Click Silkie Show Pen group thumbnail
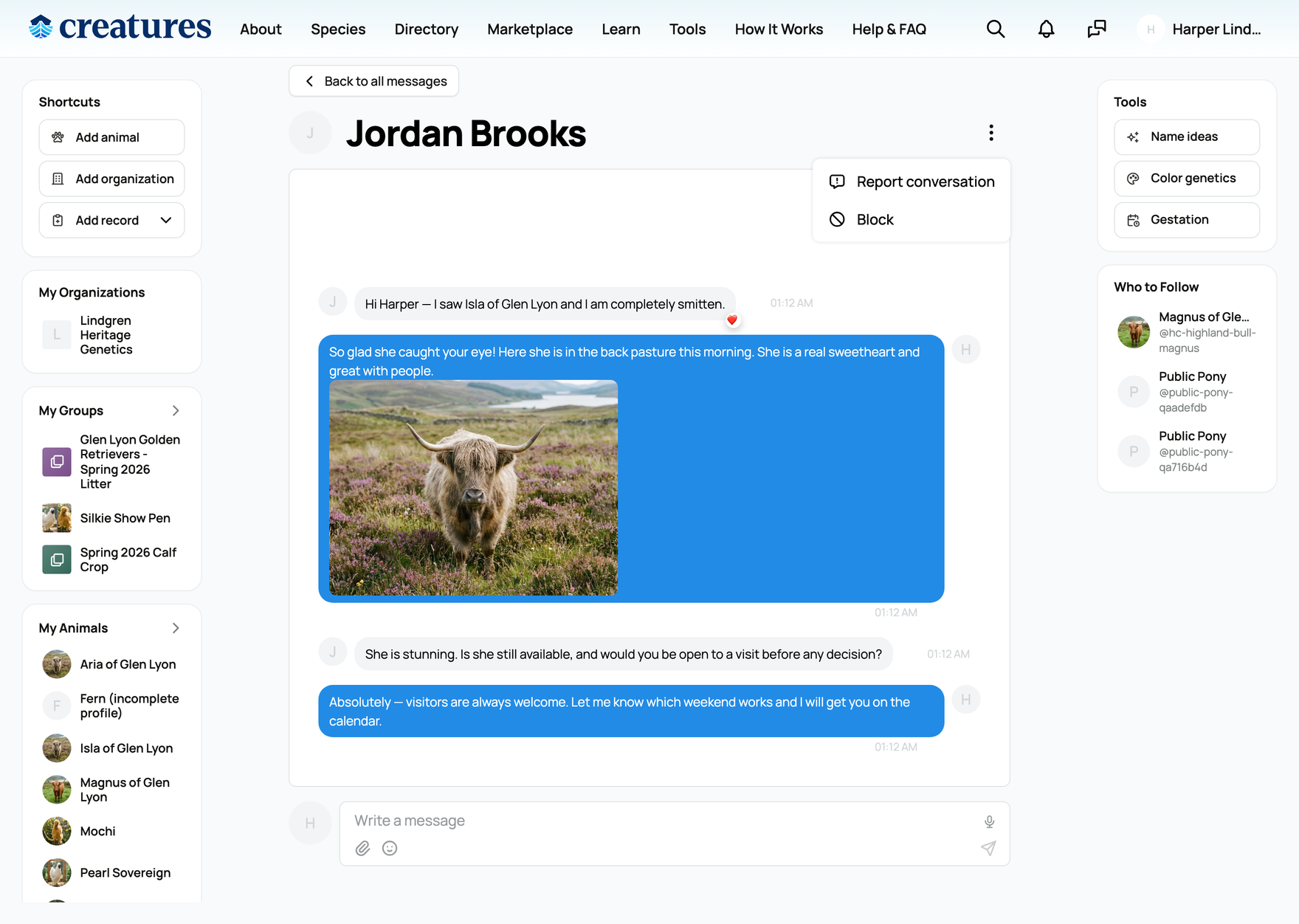The image size is (1299, 924). (x=57, y=518)
